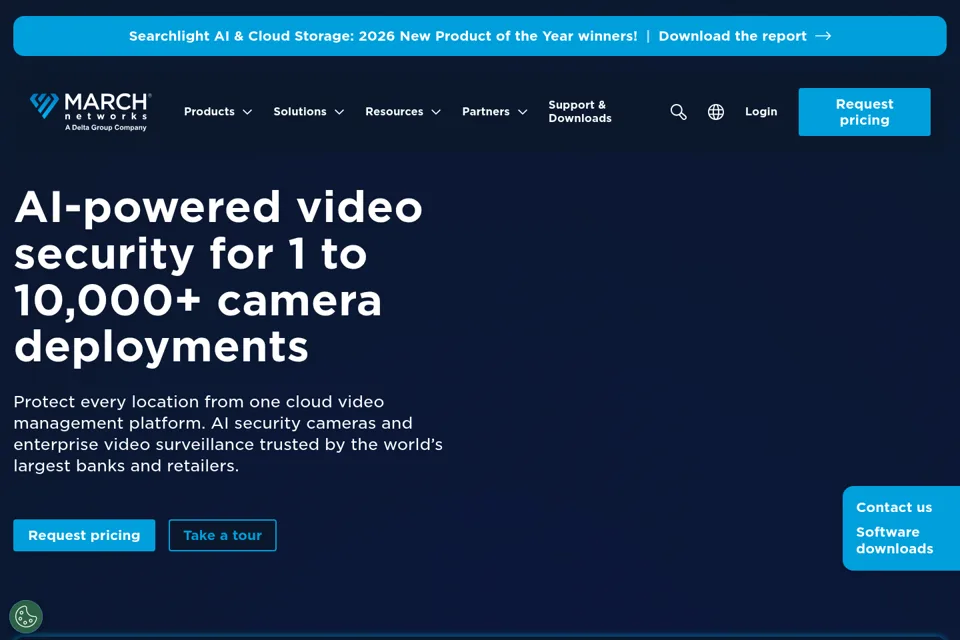Viewport: 960px width, 640px height.
Task: Click the March Networks logo
Action: pos(91,111)
